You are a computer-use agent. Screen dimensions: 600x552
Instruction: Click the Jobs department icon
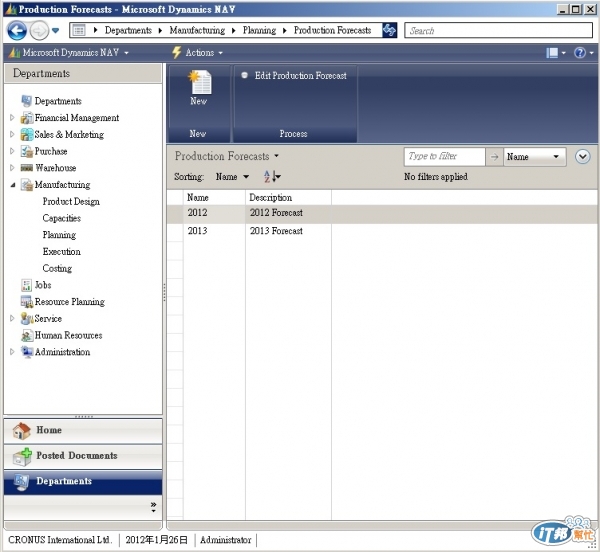pyautogui.click(x=26, y=285)
